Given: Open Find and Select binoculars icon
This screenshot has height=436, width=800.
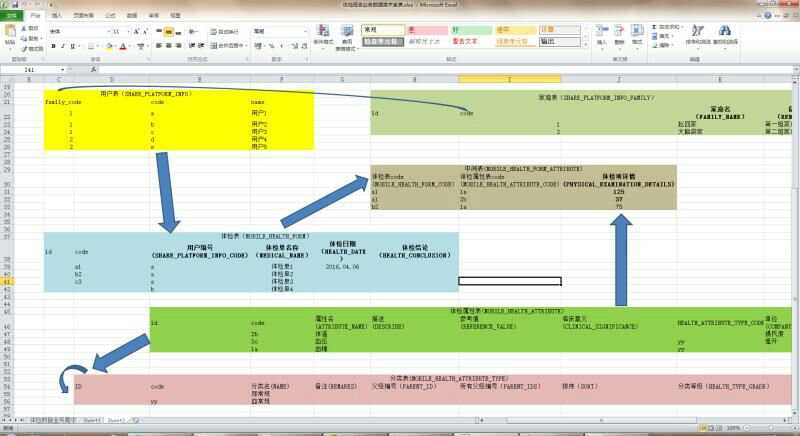Looking at the screenshot, I should click(x=725, y=33).
